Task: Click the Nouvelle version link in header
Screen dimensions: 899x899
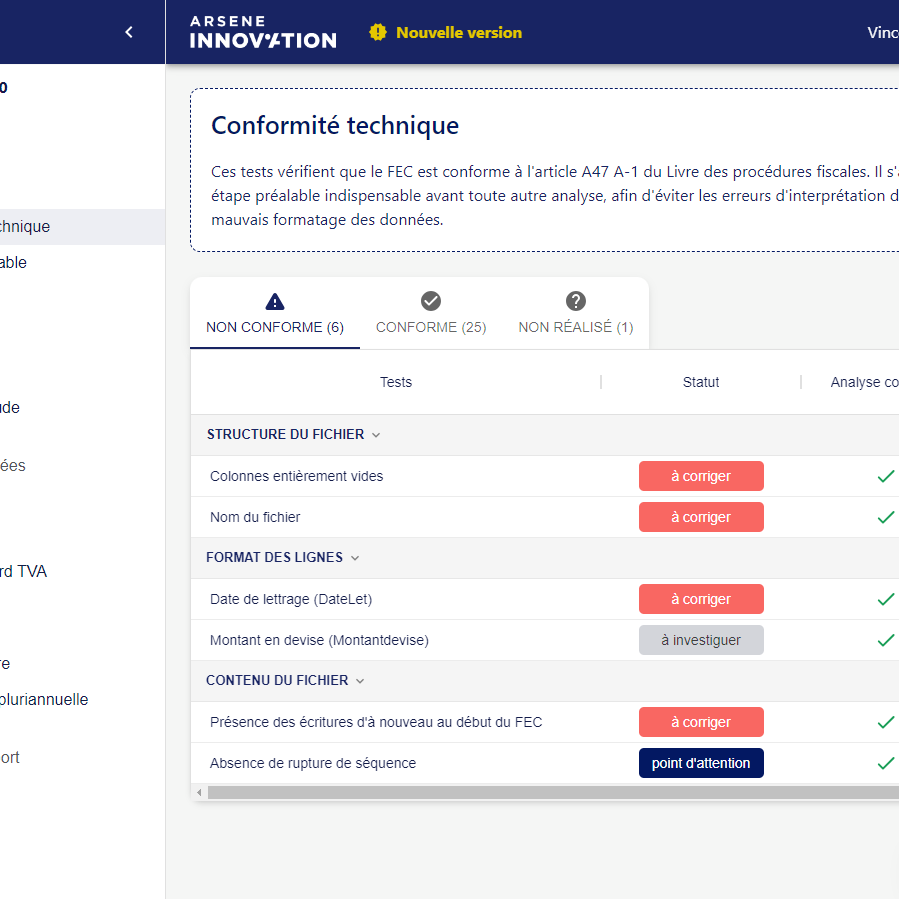Action: pos(459,32)
